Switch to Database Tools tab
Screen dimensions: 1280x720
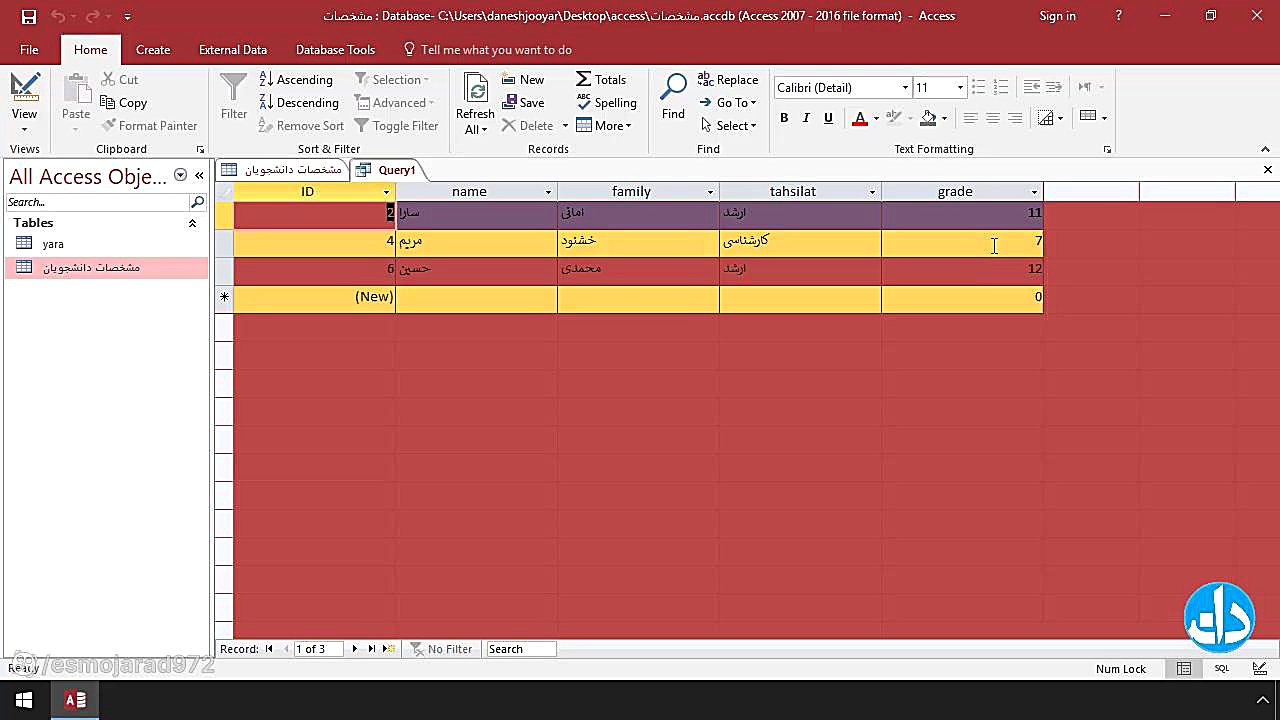pos(335,50)
